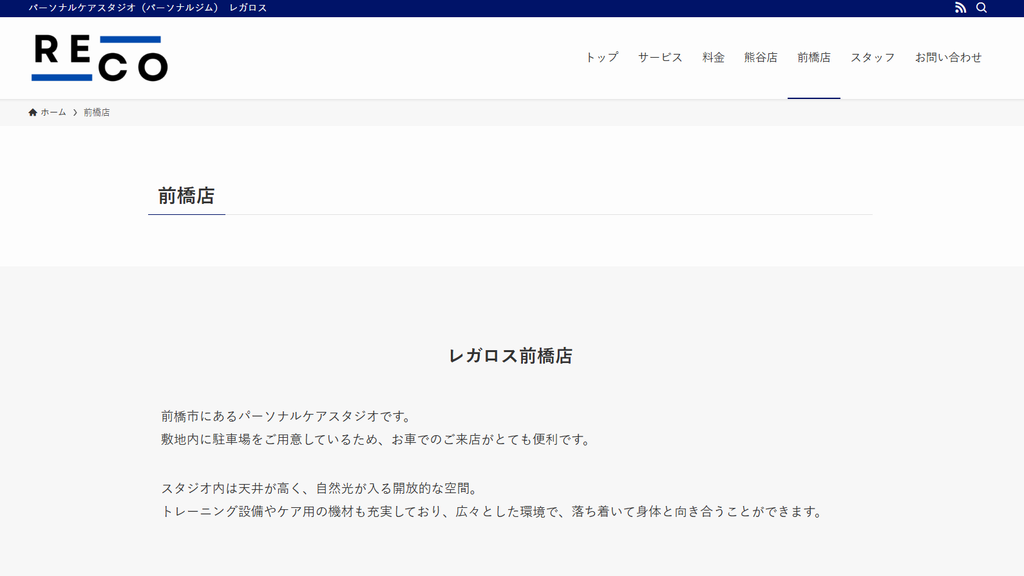1024x576 pixels.
Task: Click the 前橋店 breadcrumb text
Action: (x=97, y=112)
